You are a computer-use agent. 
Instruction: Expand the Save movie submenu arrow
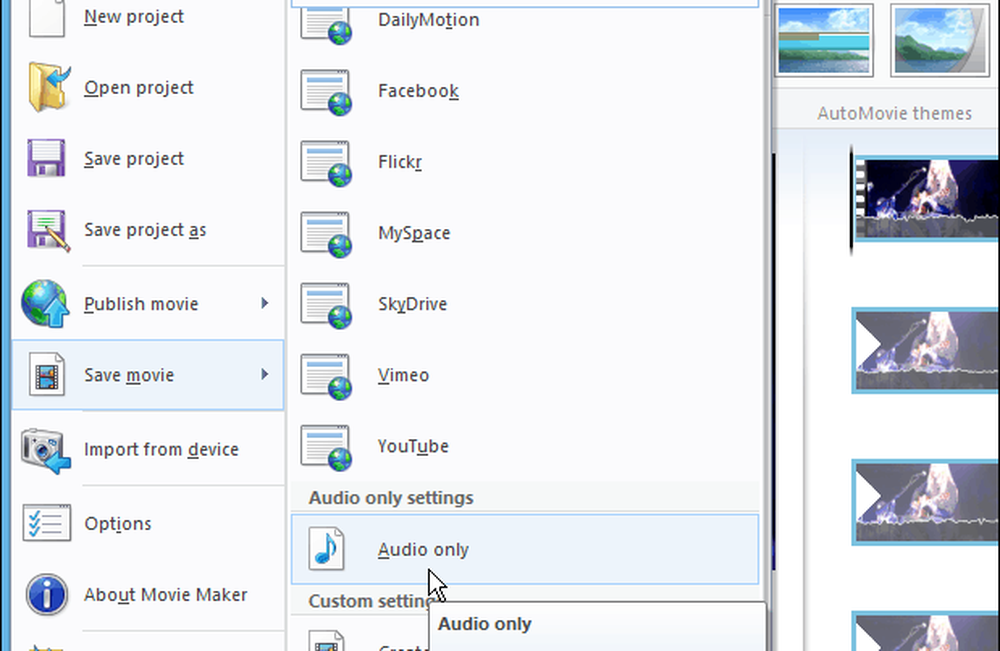[x=265, y=375]
